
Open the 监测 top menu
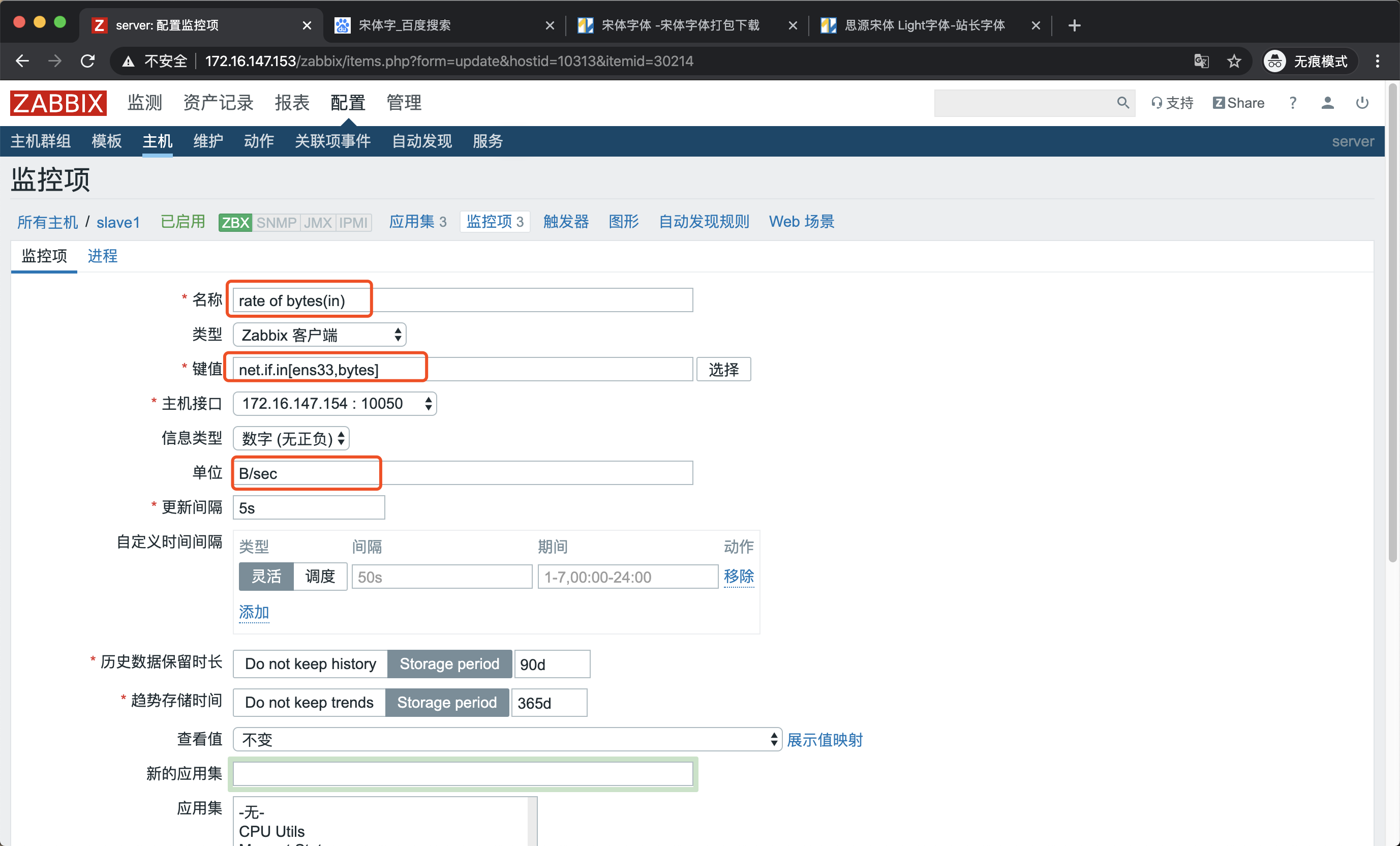(x=144, y=103)
